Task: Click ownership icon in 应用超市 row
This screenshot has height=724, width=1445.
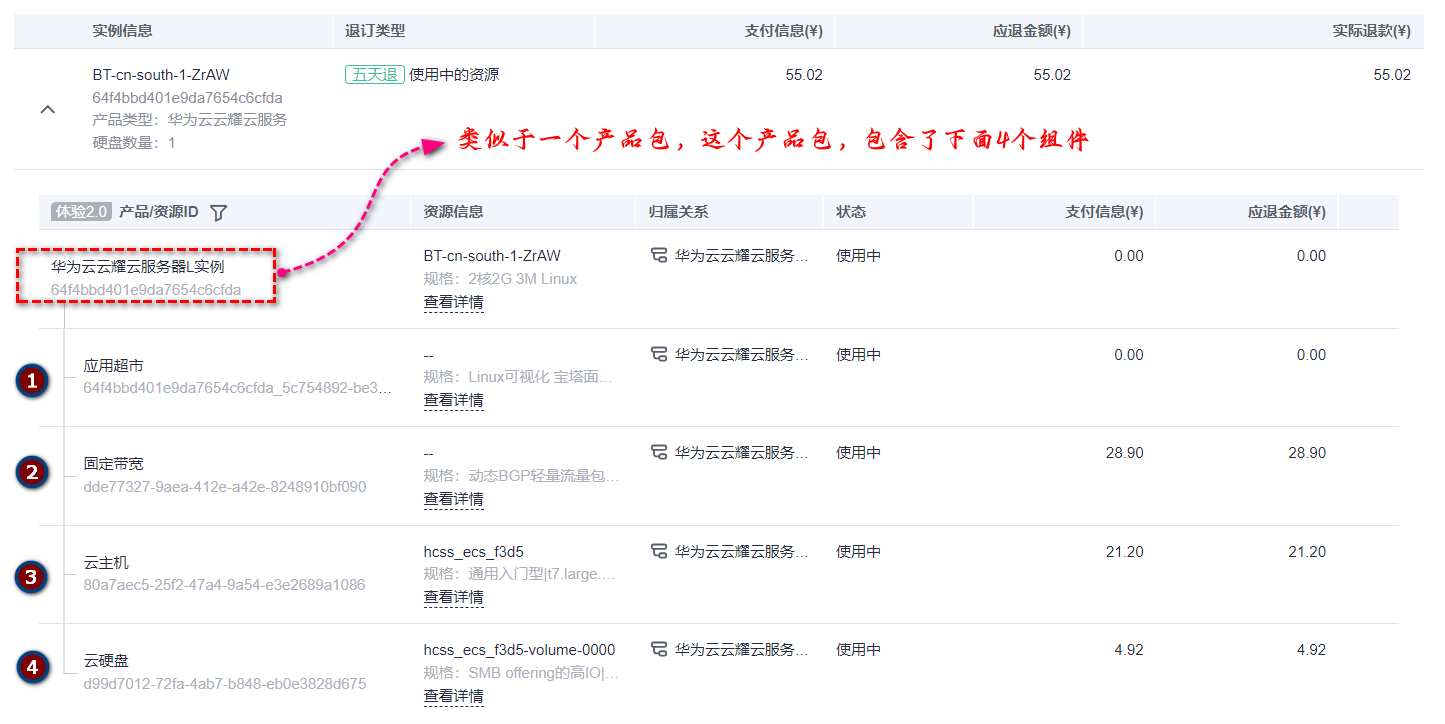Action: [x=658, y=354]
